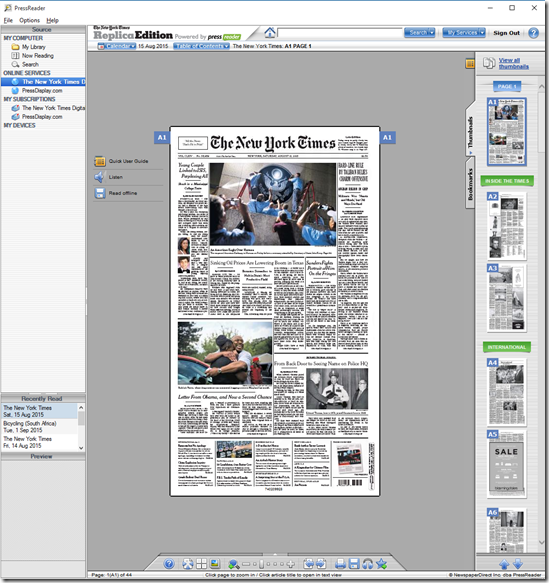
Task: Open the Calendar dropdown
Action: click(117, 46)
